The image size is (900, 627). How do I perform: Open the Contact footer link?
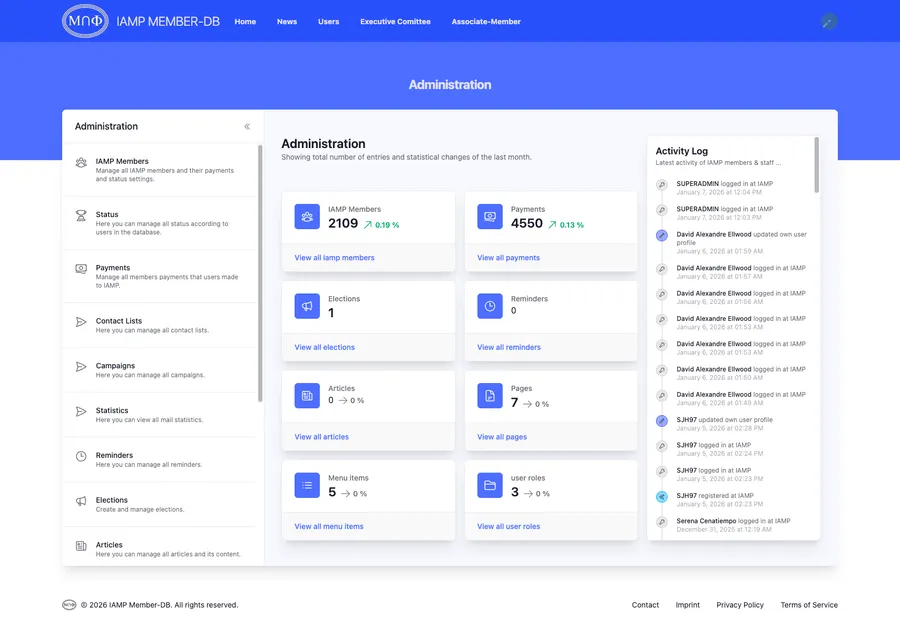pyautogui.click(x=645, y=605)
